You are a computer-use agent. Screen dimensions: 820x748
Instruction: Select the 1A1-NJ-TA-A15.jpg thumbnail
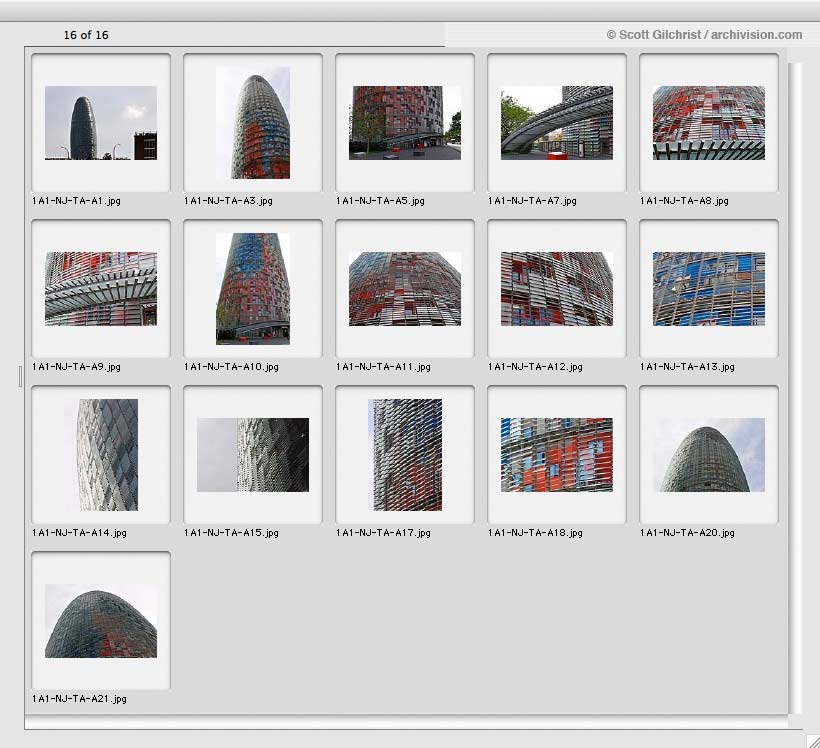[253, 455]
